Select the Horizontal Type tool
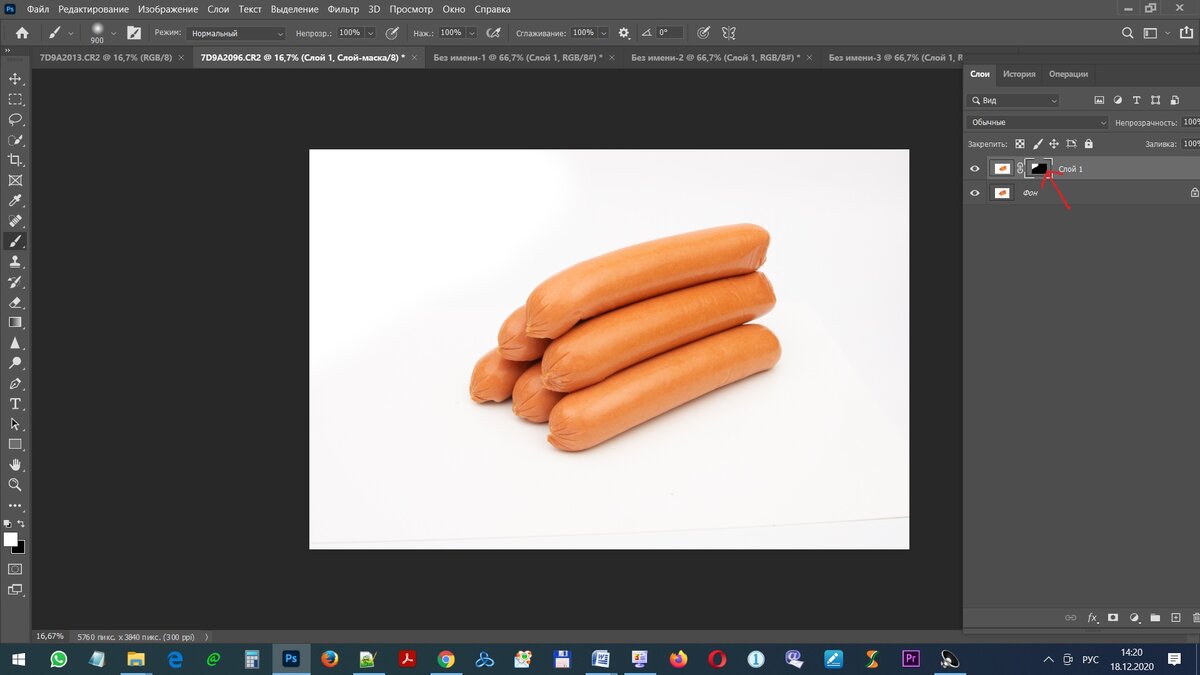 (15, 404)
